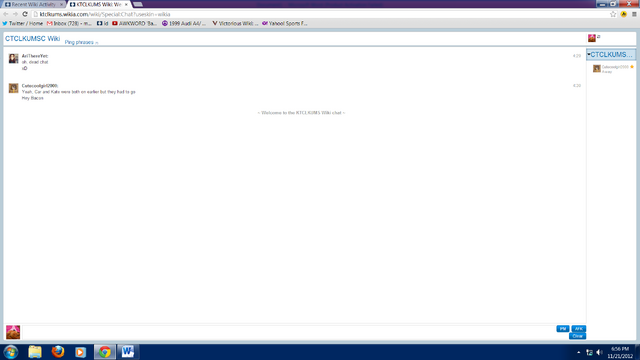
Task: Switch to the Recent Wiki Activity tab
Action: (x=33, y=4)
